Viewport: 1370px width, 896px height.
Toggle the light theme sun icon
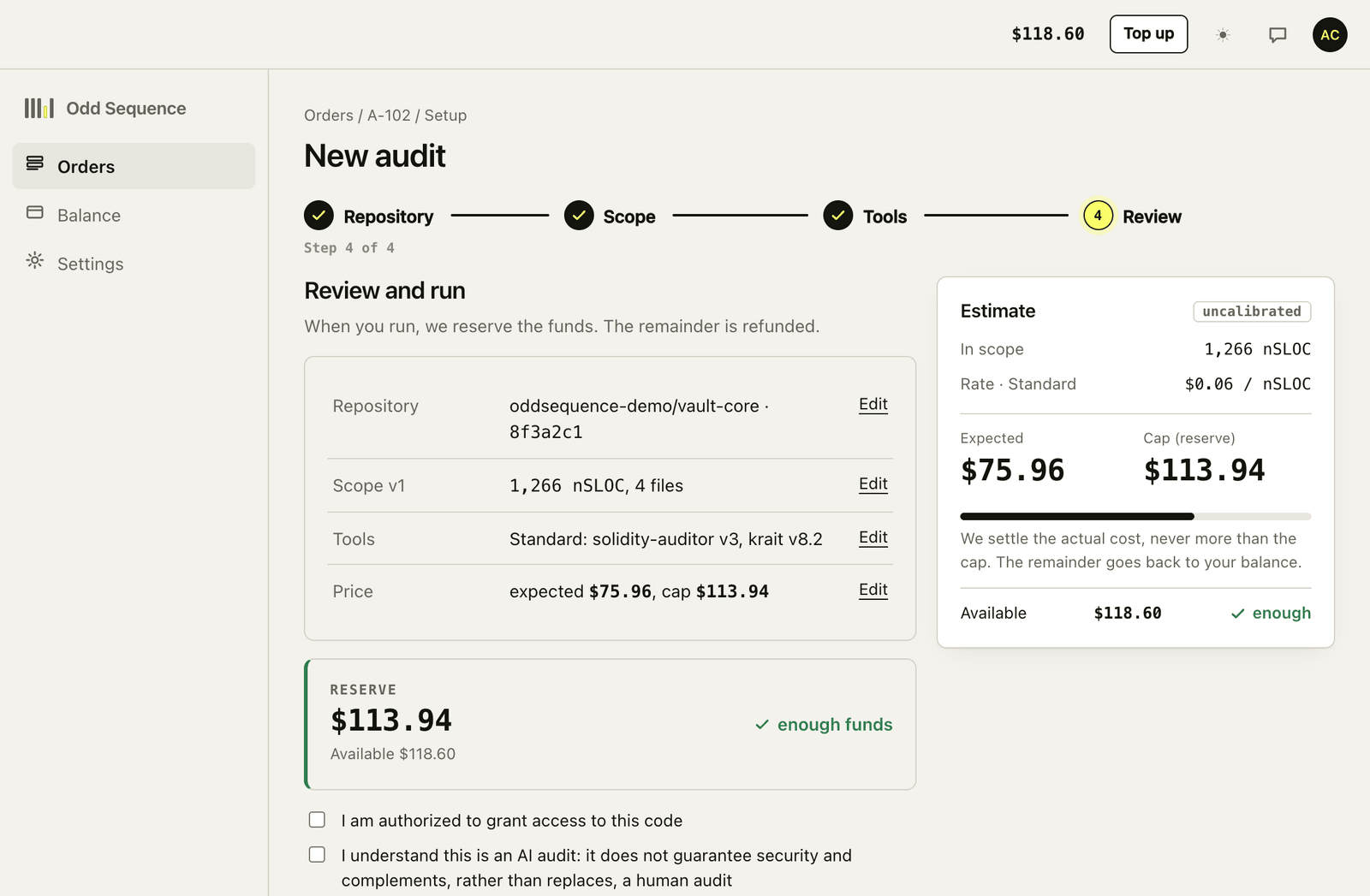(x=1223, y=34)
